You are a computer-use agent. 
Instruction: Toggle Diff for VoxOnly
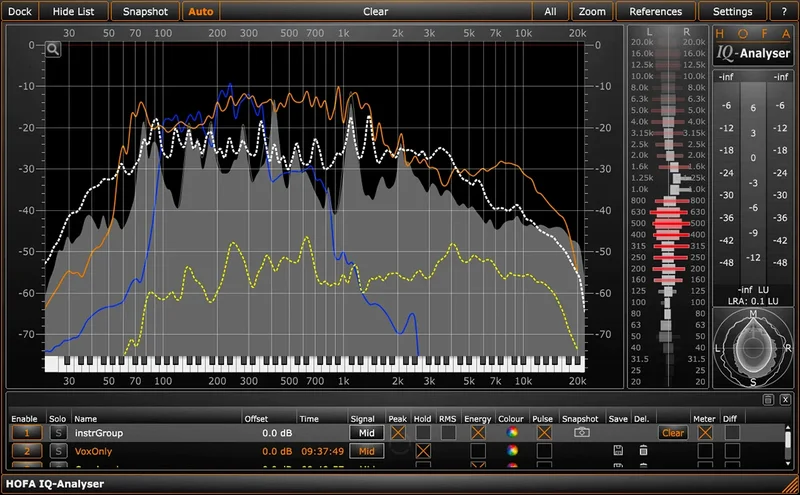click(x=732, y=451)
